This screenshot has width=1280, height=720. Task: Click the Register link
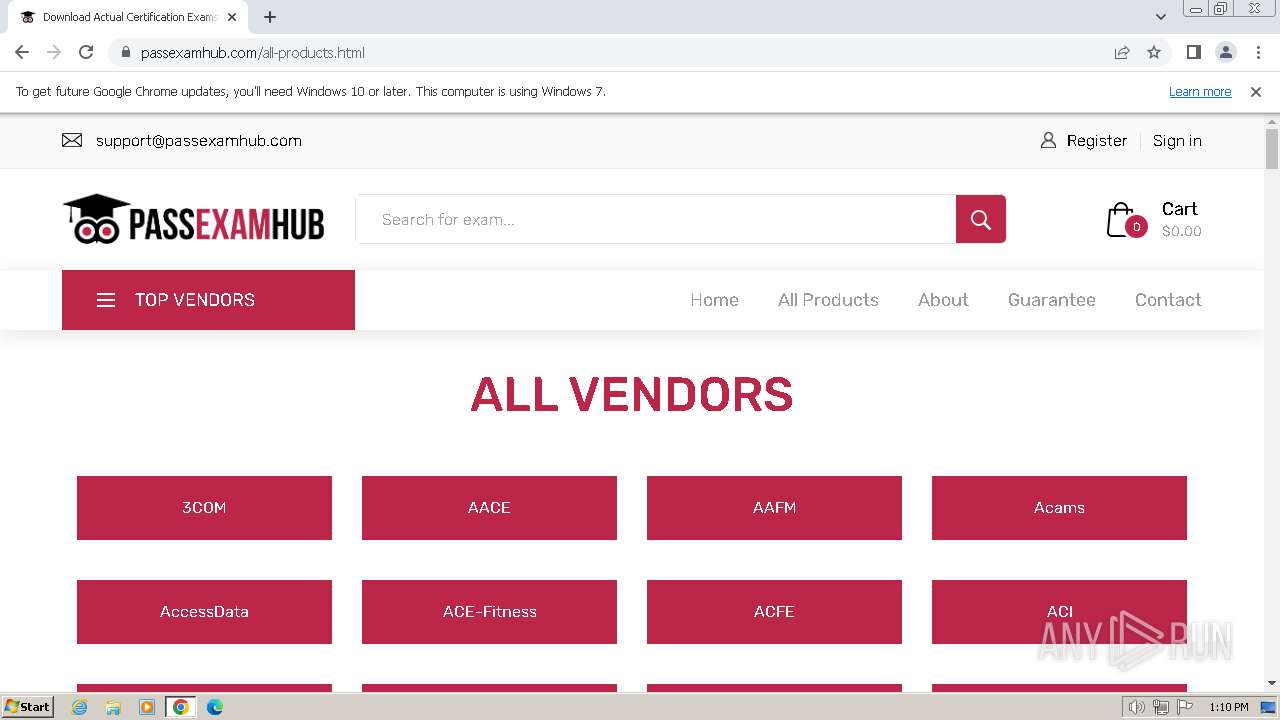[1096, 141]
